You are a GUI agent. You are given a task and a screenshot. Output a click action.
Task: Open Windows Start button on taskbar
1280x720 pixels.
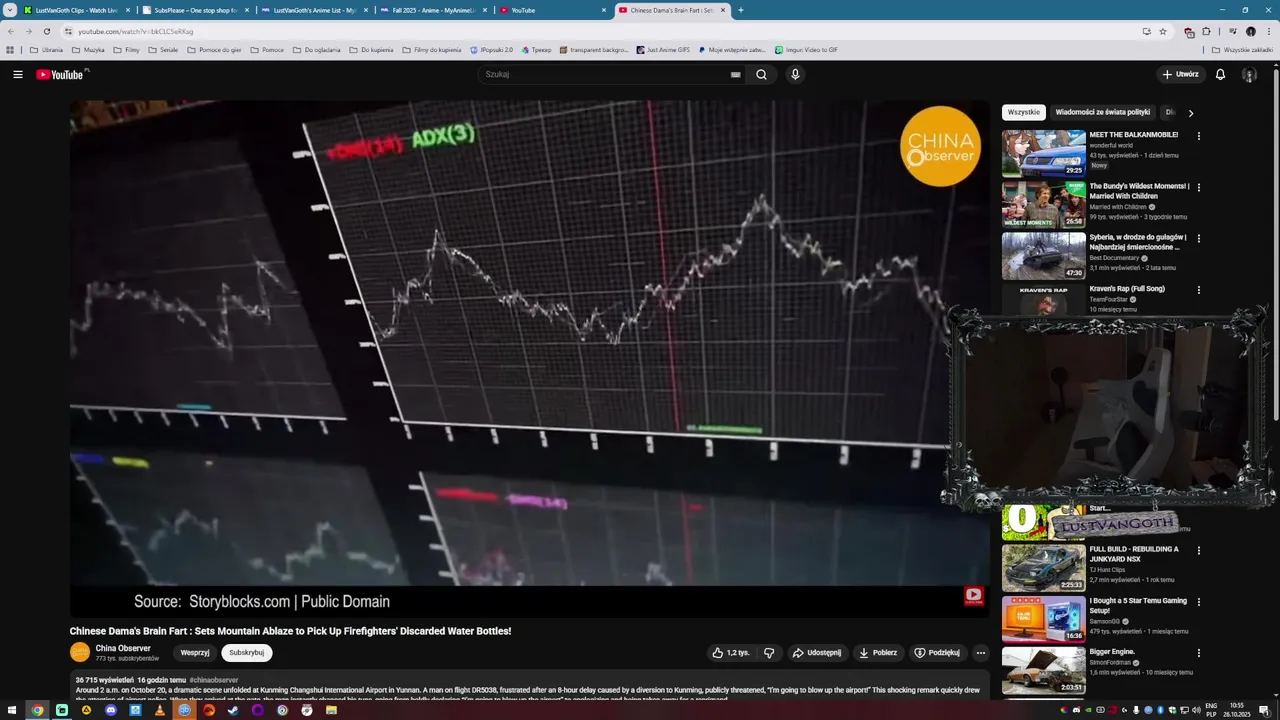pyautogui.click(x=13, y=710)
